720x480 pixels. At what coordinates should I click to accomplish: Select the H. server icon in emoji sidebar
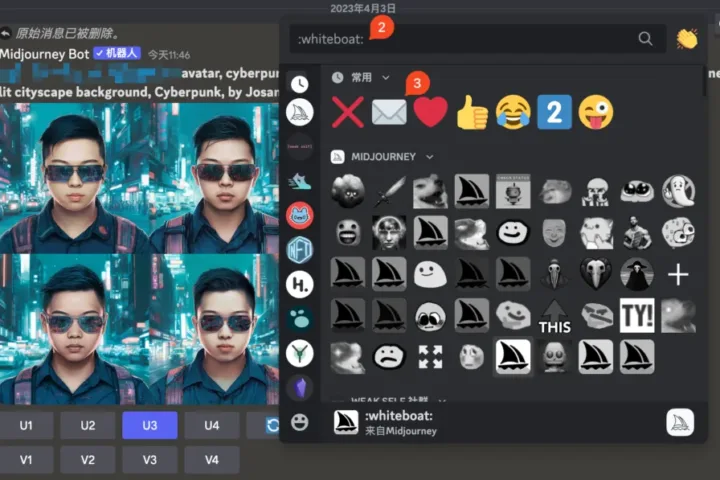[299, 284]
